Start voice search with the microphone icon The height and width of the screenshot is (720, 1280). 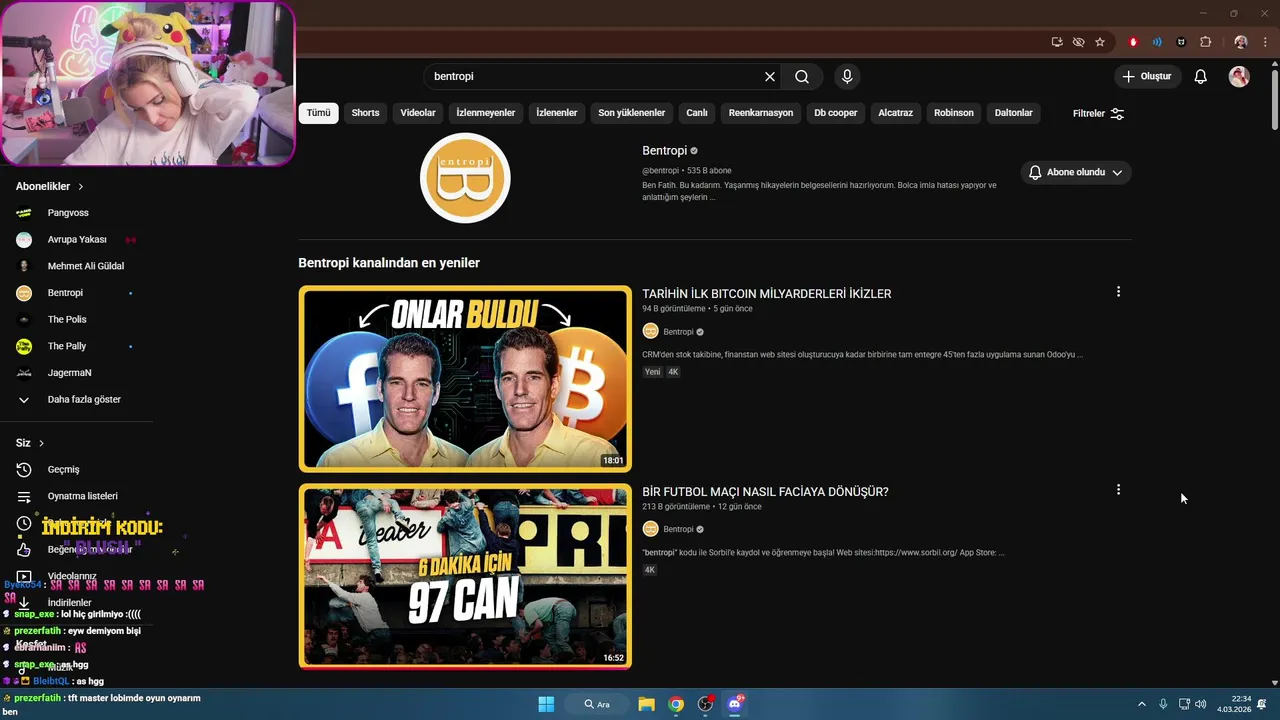847,76
